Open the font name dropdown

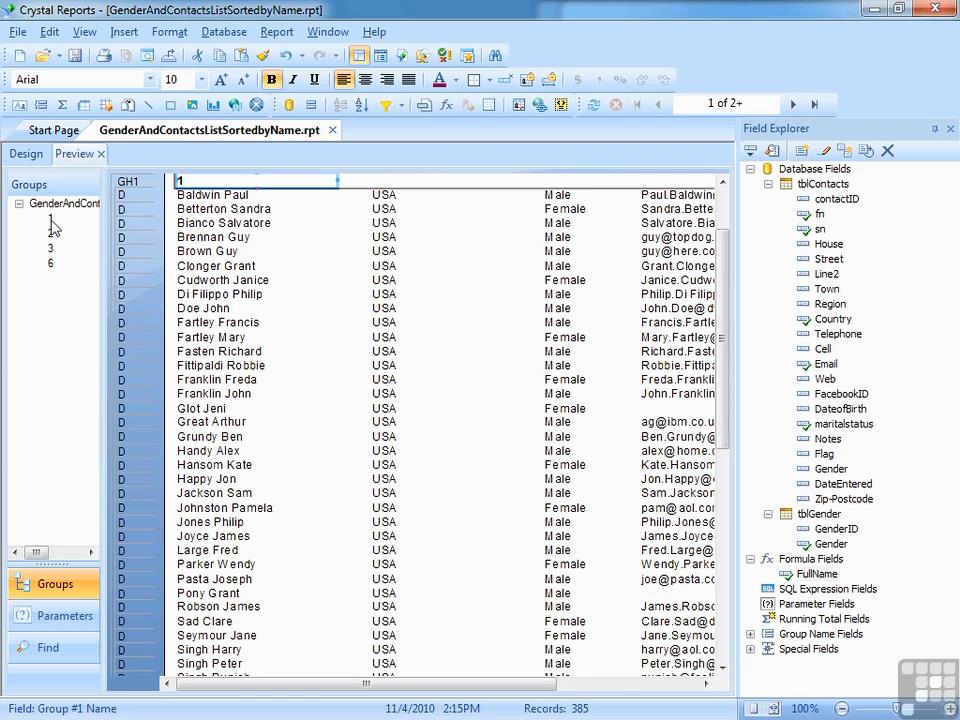point(149,80)
